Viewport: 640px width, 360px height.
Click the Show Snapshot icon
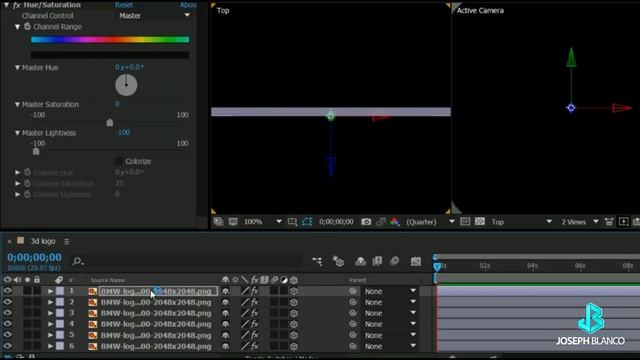[381, 222]
